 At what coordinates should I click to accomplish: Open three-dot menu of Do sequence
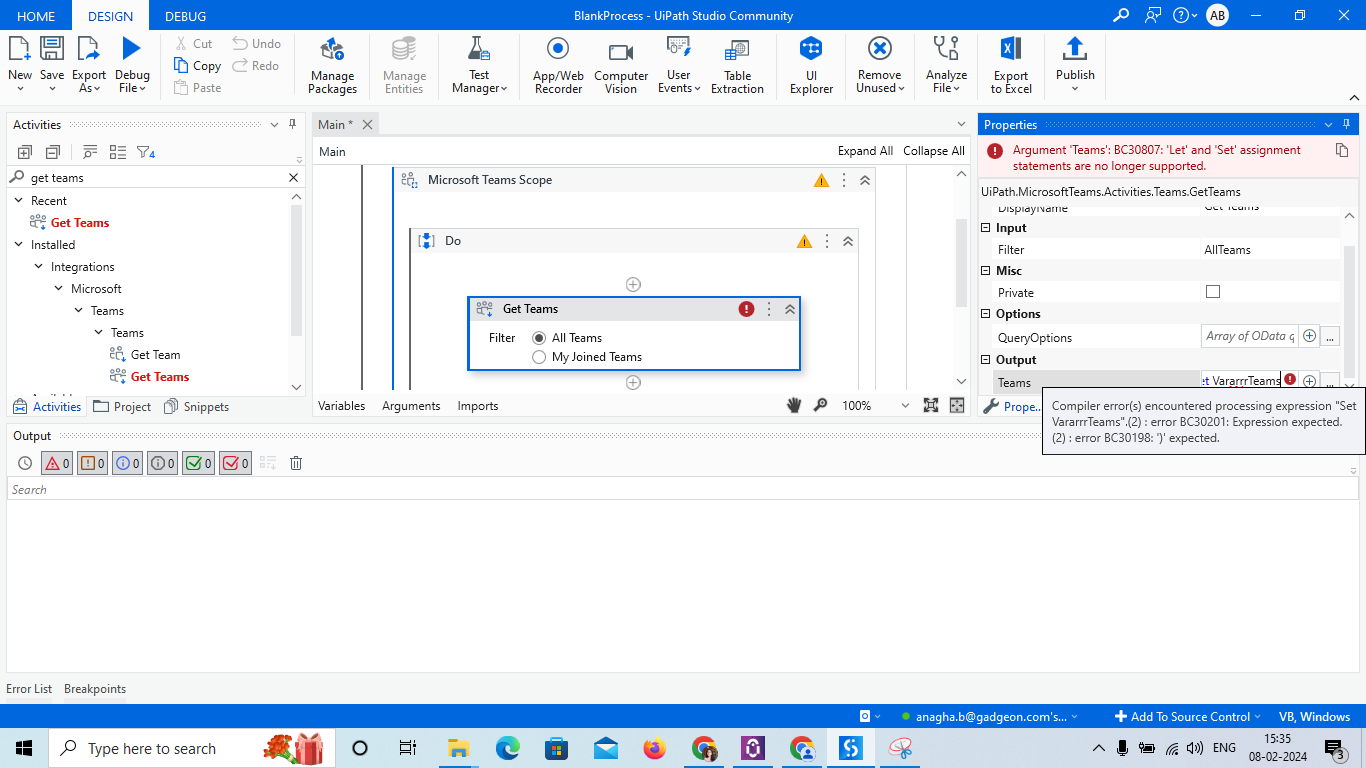tap(827, 241)
